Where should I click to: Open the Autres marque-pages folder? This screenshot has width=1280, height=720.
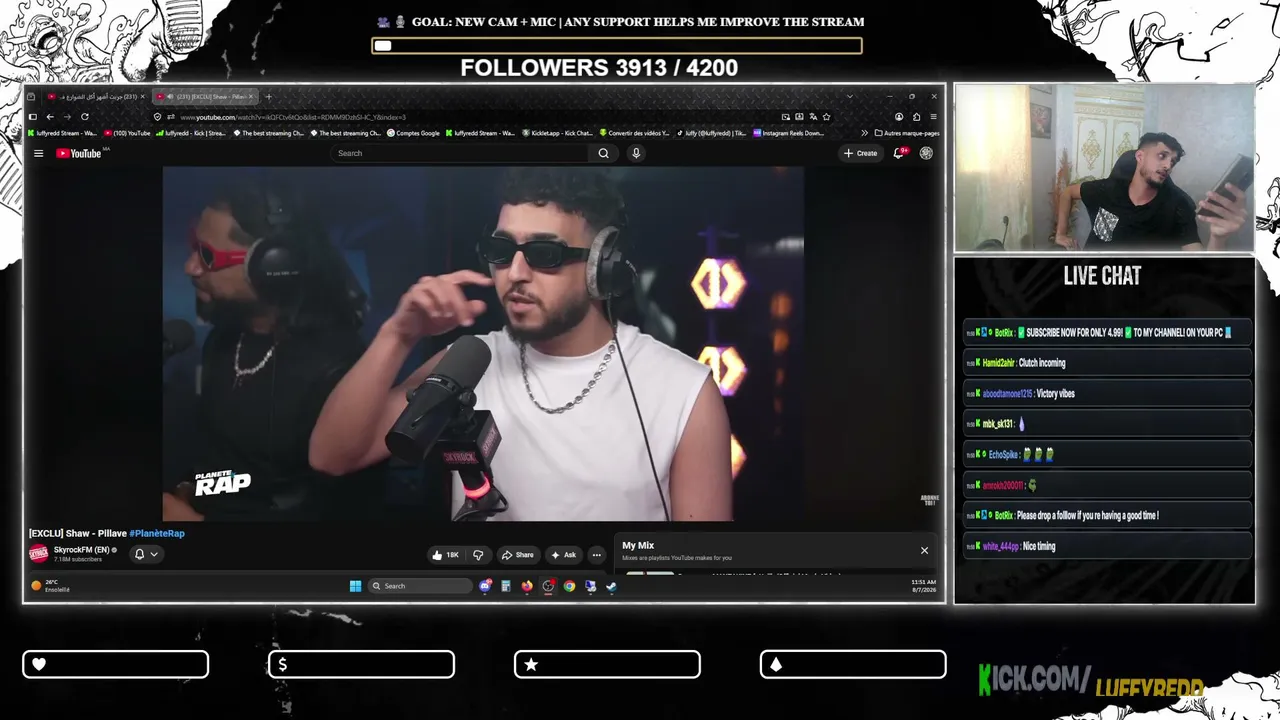(907, 133)
